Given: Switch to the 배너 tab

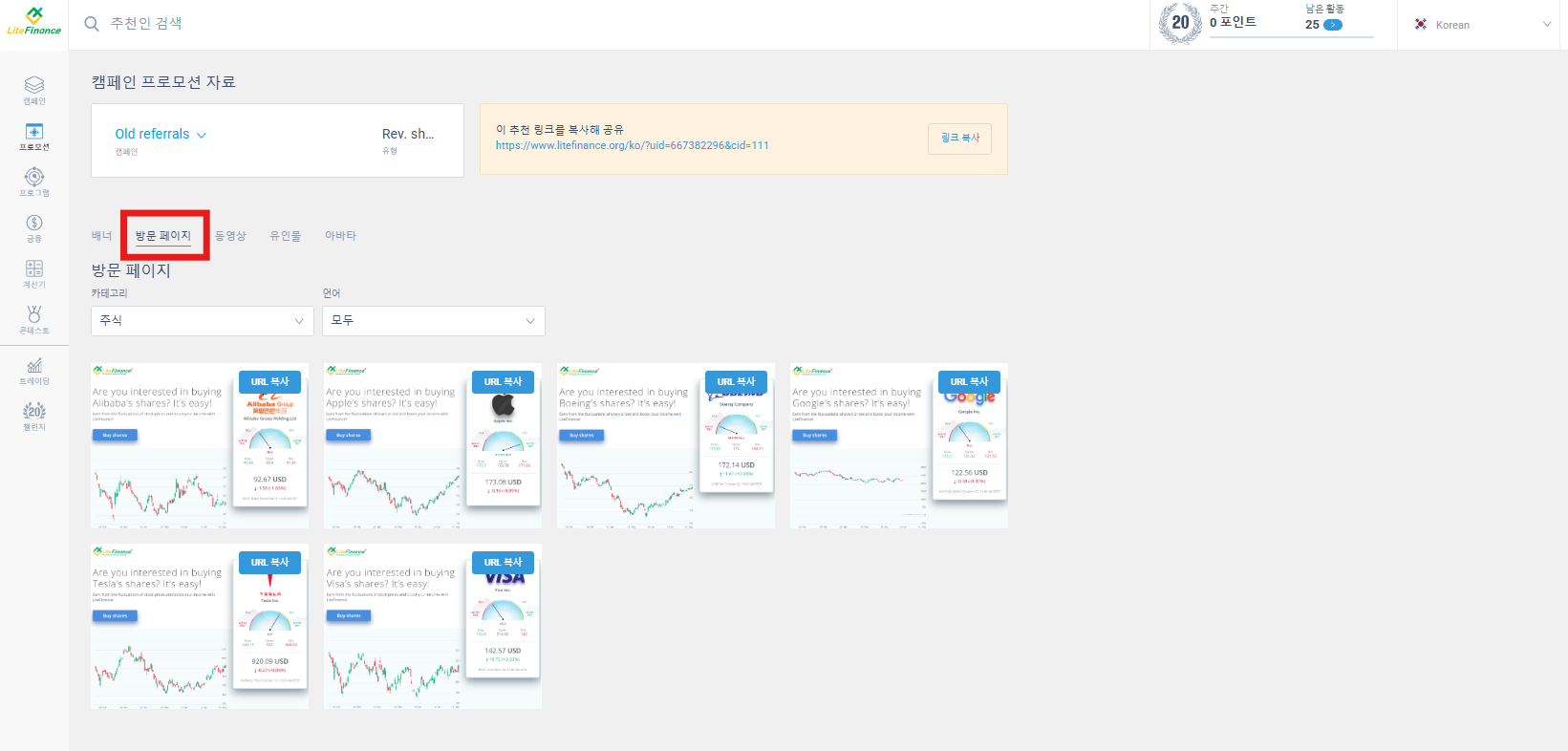Looking at the screenshot, I should [x=101, y=236].
